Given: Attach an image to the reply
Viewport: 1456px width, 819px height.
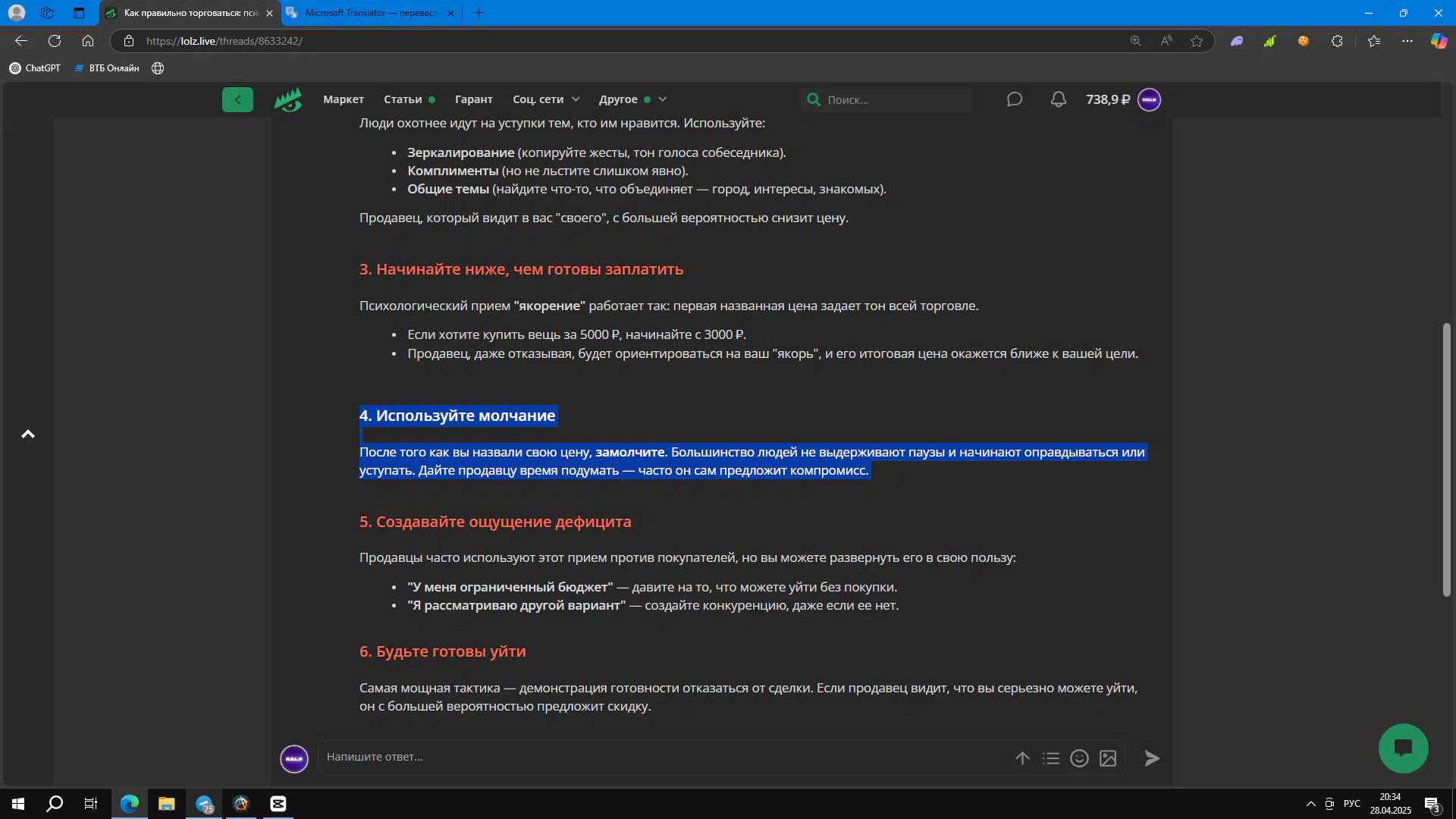Looking at the screenshot, I should 1108,758.
